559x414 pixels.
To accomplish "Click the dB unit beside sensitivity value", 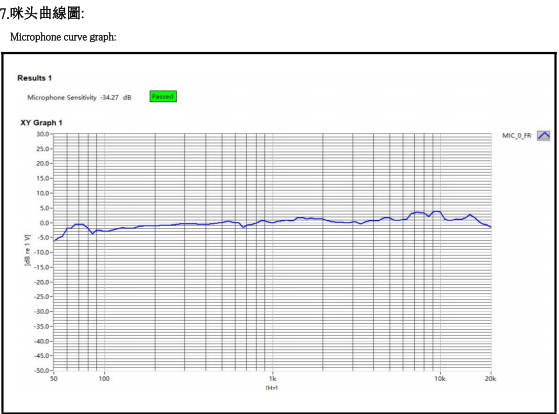I will tap(127, 97).
